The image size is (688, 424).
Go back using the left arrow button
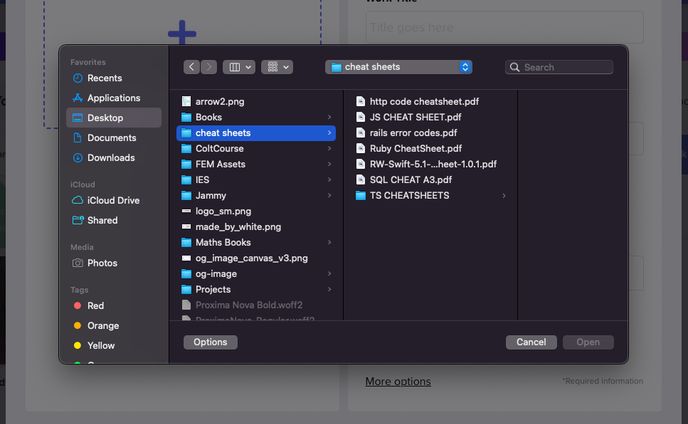point(191,67)
